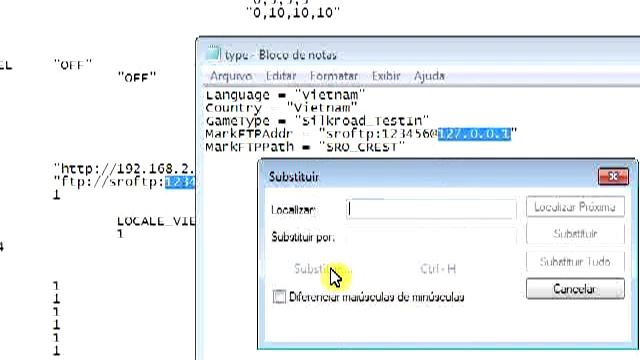Click the Country "Vietnam" line
This screenshot has width=640, height=360.
[x=281, y=108]
